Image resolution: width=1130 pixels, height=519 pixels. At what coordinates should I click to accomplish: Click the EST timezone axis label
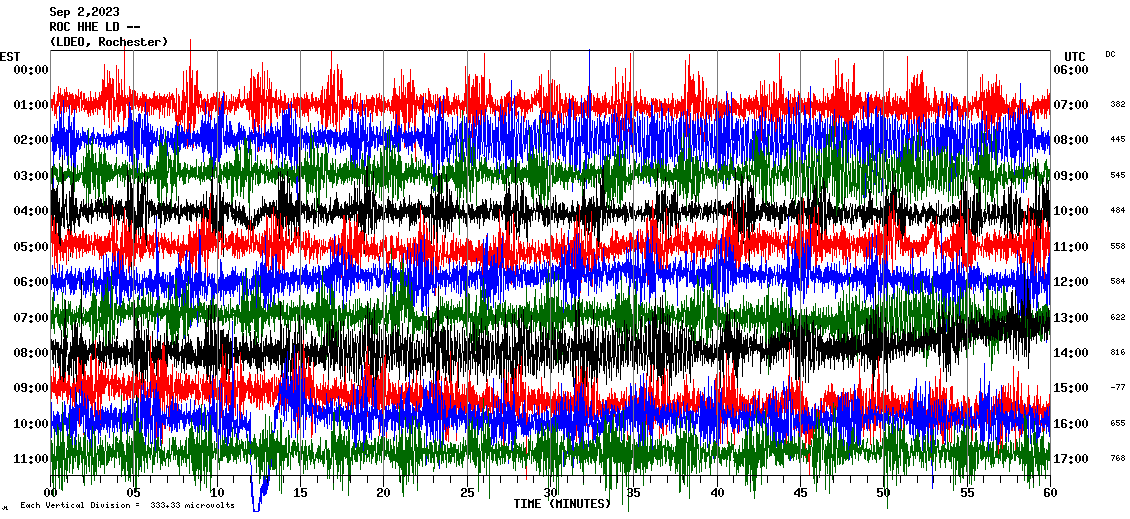(x=10, y=56)
